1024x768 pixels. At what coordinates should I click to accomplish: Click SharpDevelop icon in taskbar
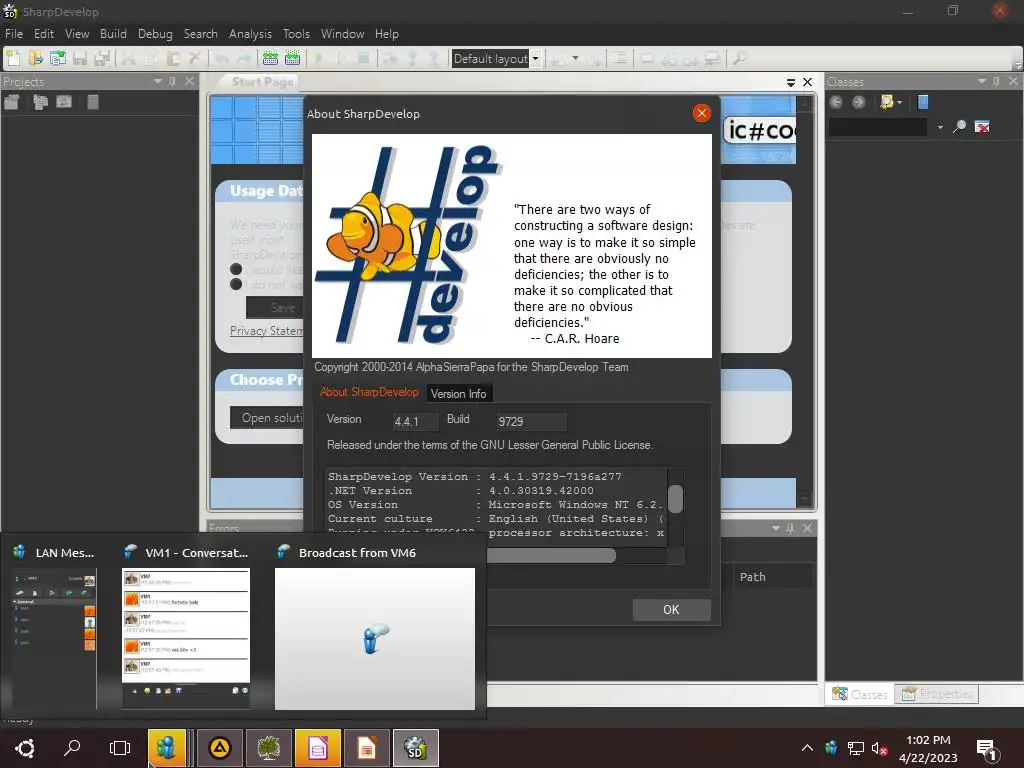[x=416, y=748]
